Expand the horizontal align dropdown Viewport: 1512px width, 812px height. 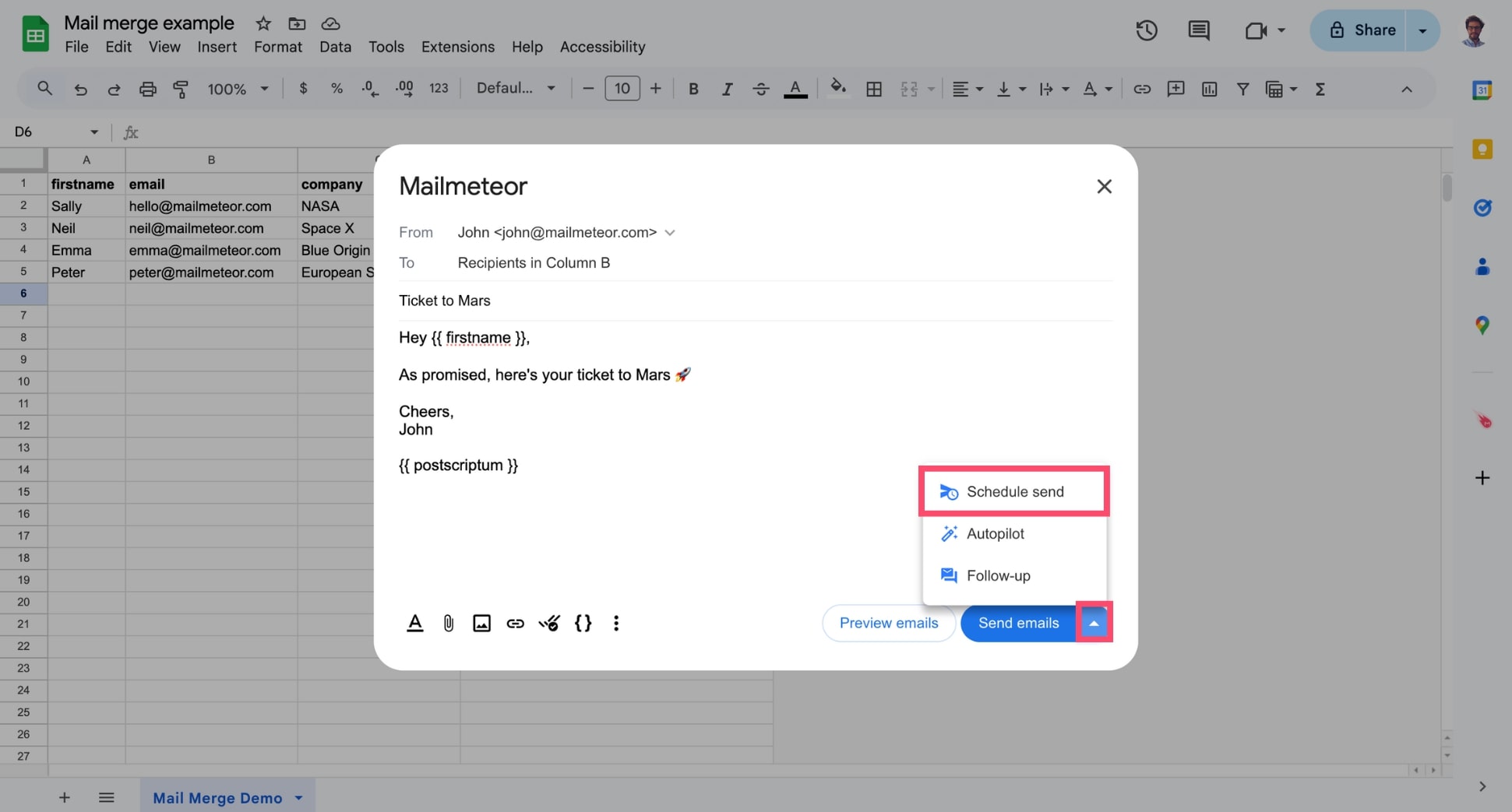[979, 90]
